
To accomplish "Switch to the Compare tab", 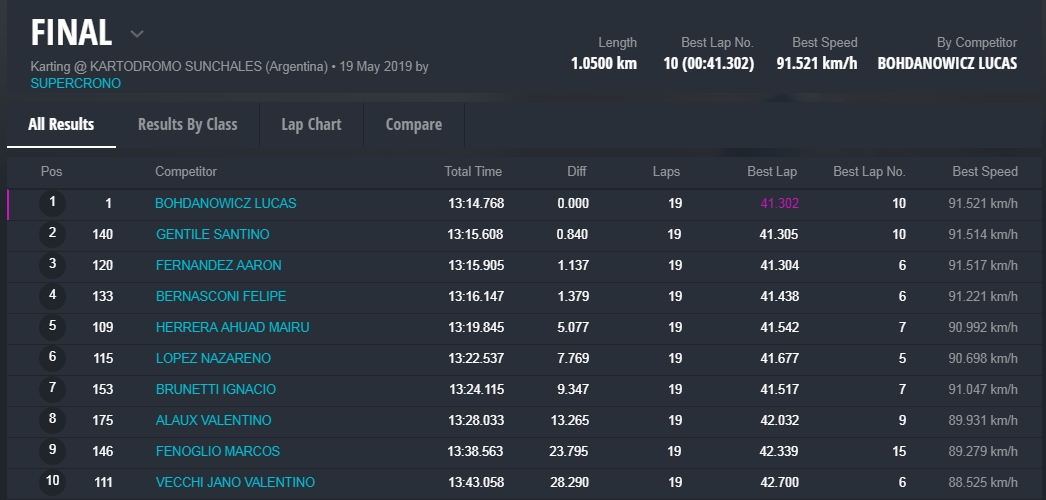I will click(413, 124).
